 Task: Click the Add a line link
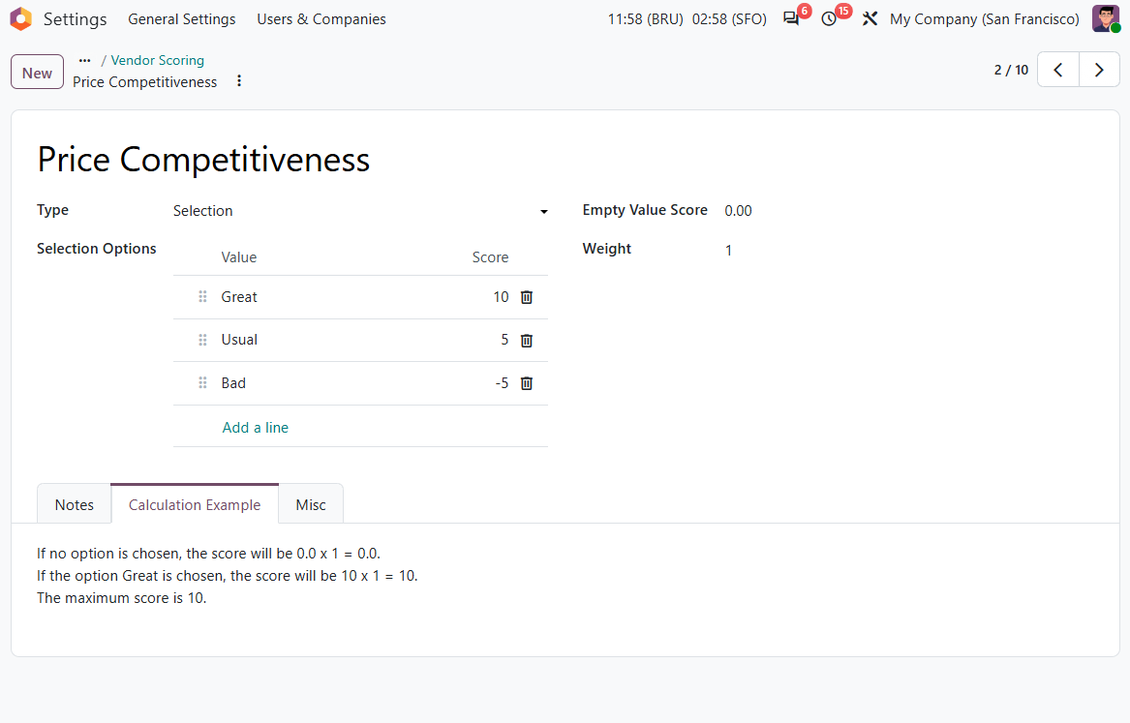pyautogui.click(x=255, y=427)
